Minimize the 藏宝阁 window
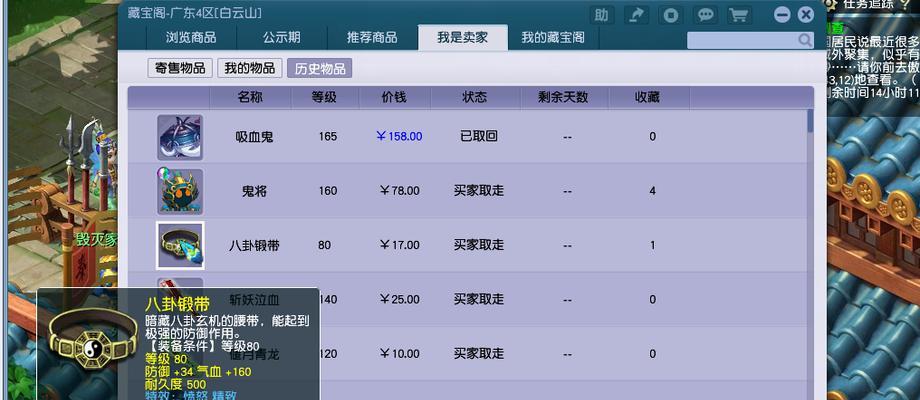The width and height of the screenshot is (920, 400). point(782,15)
